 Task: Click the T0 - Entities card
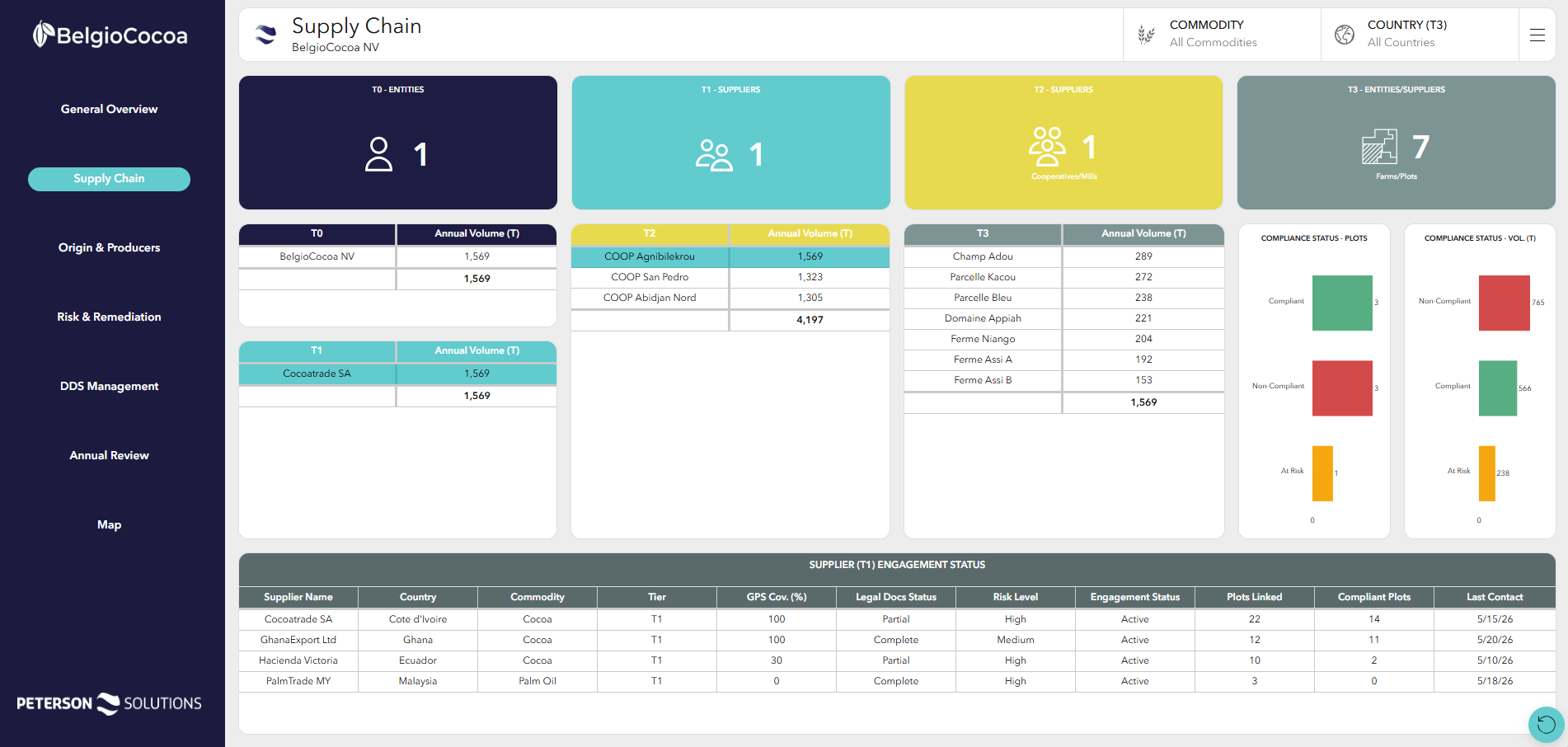(x=398, y=143)
